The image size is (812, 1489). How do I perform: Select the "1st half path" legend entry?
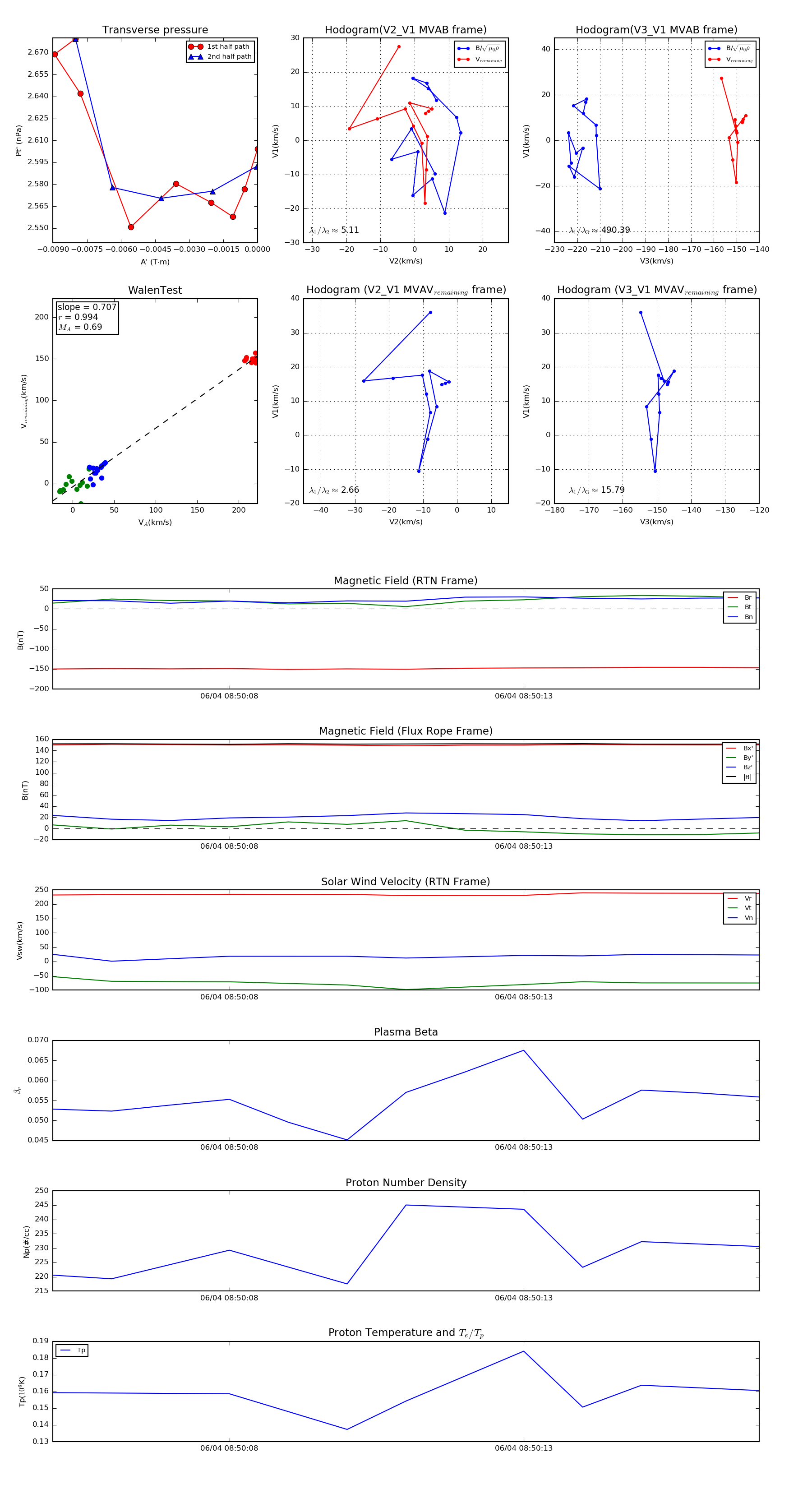(219, 47)
